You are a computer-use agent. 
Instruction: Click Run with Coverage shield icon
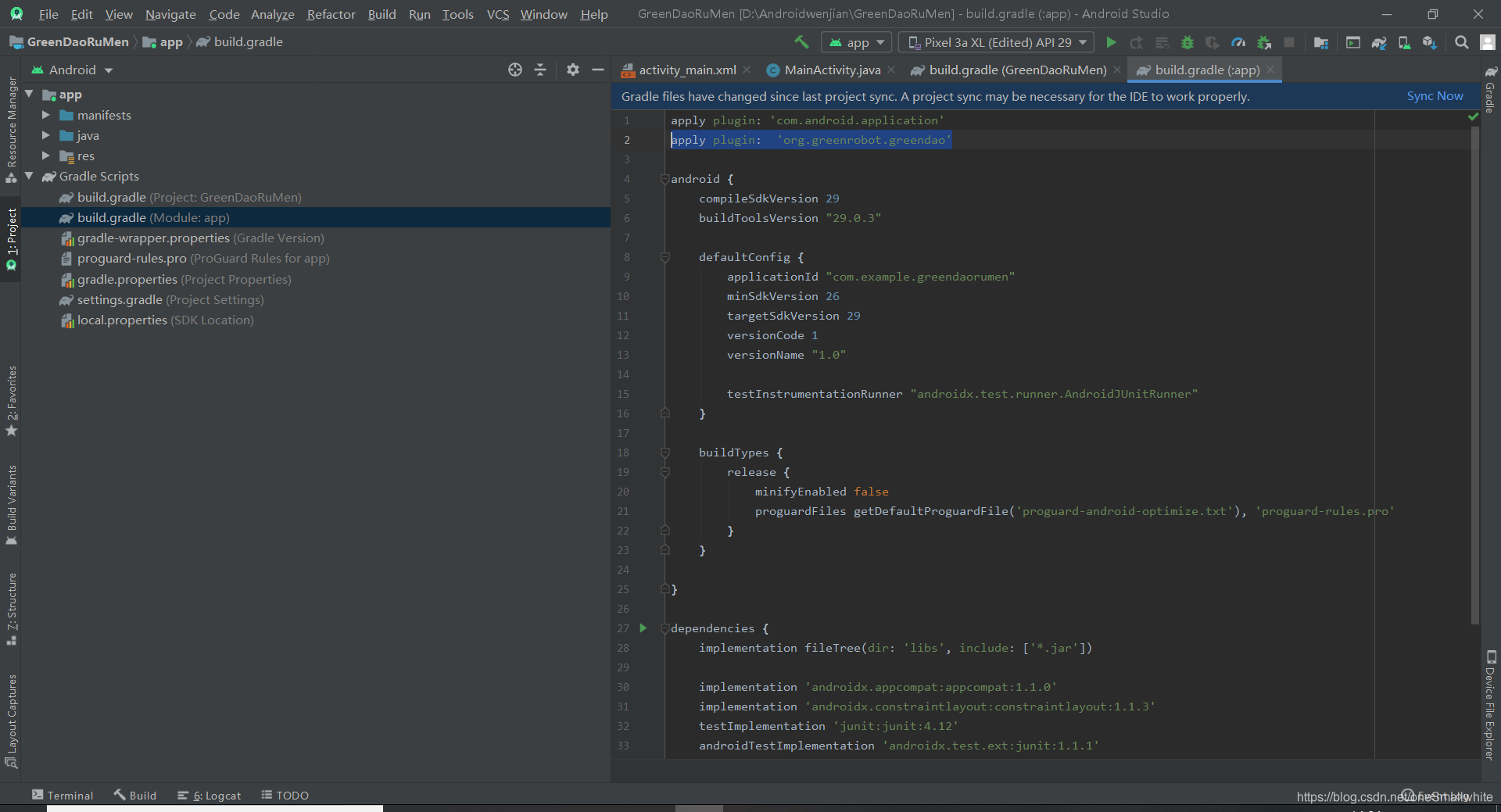pos(1213,42)
